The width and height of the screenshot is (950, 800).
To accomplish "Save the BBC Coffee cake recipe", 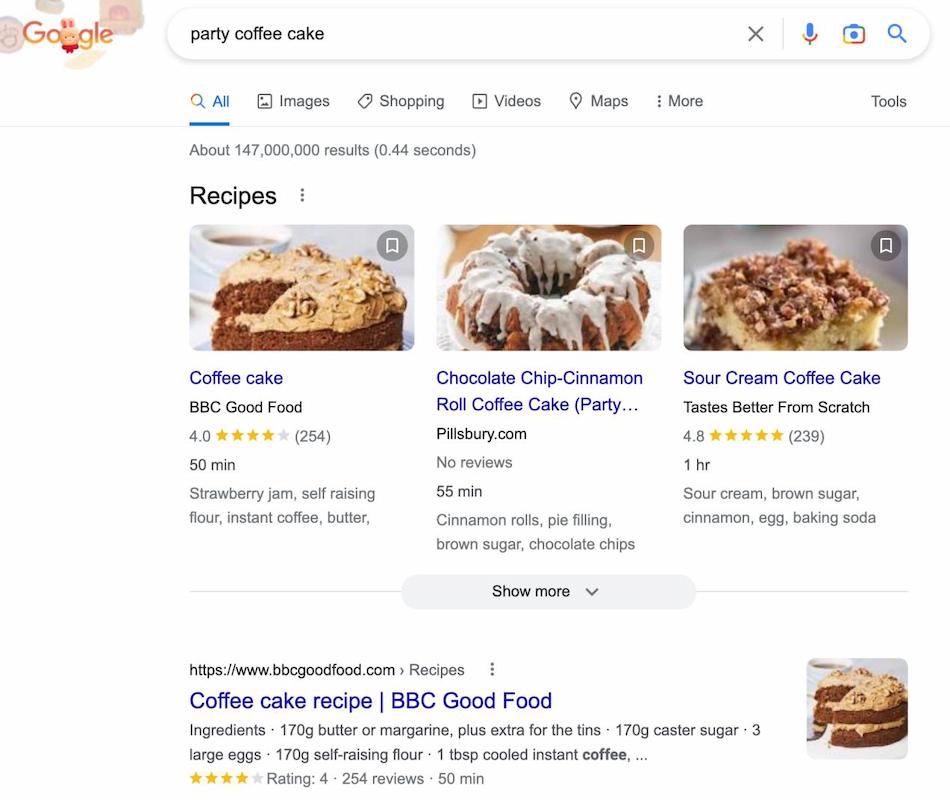I will tap(392, 245).
